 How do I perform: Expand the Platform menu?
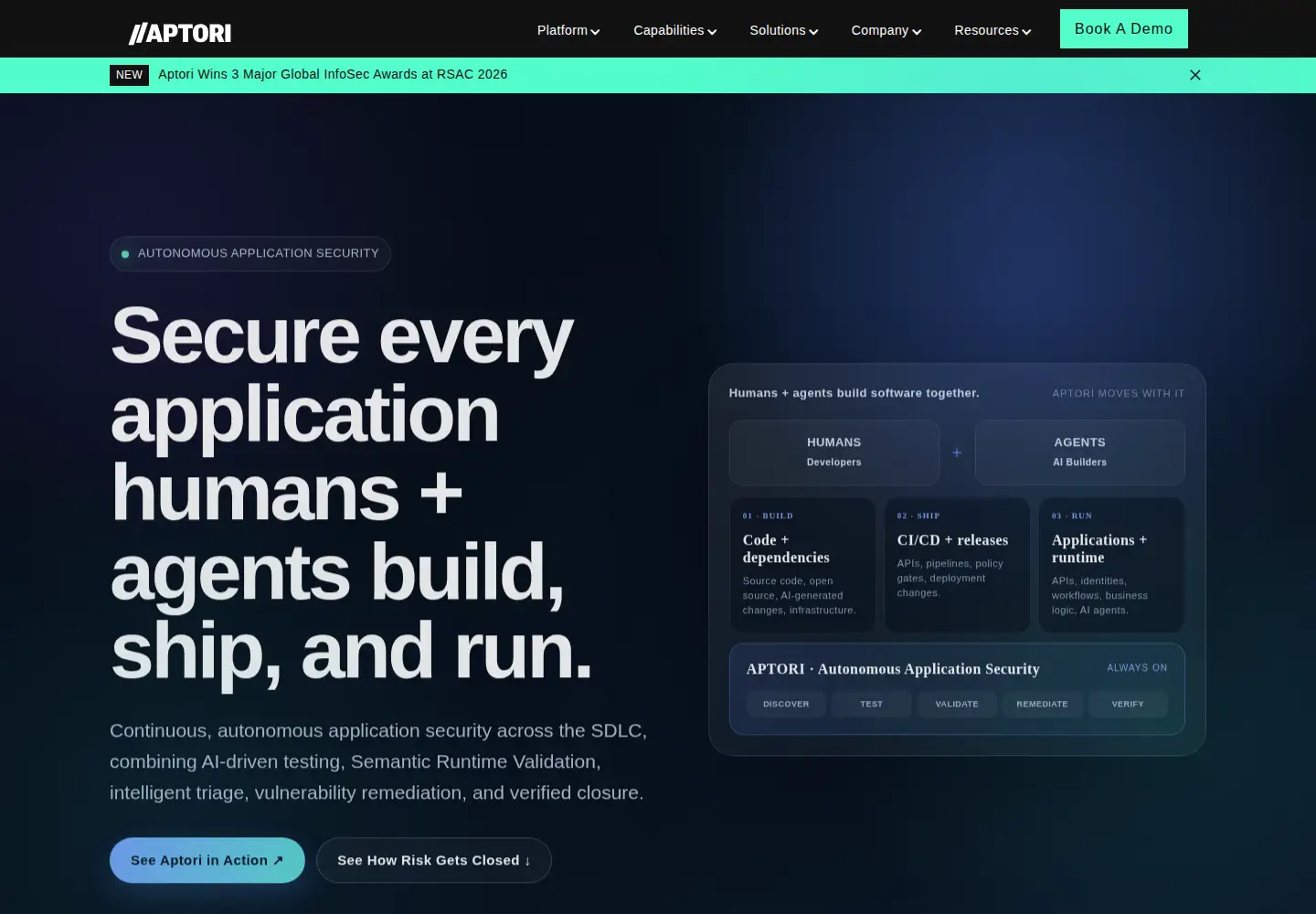tap(568, 30)
